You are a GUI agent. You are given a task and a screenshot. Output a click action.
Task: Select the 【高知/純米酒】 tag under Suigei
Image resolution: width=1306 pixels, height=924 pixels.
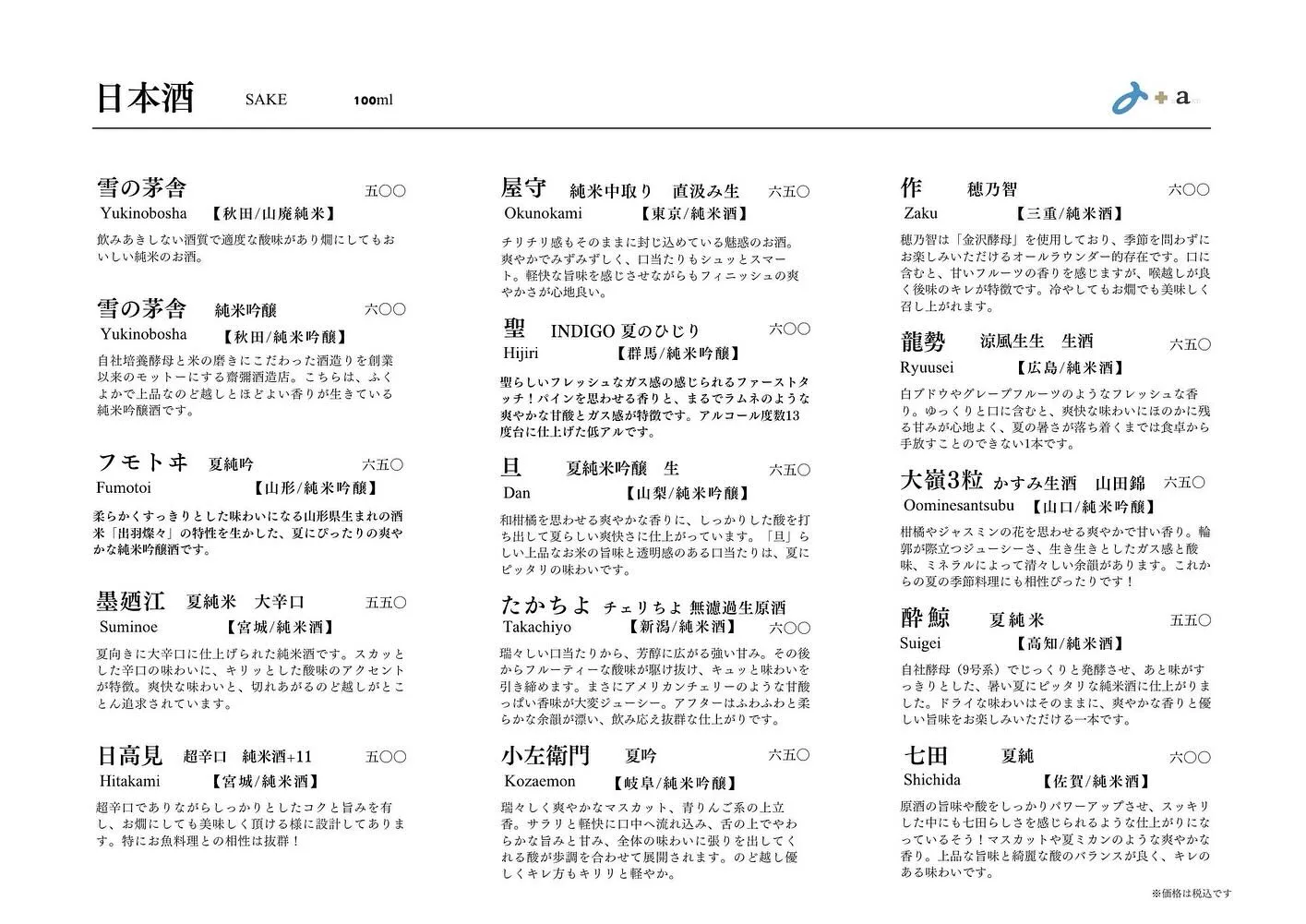click(1067, 643)
